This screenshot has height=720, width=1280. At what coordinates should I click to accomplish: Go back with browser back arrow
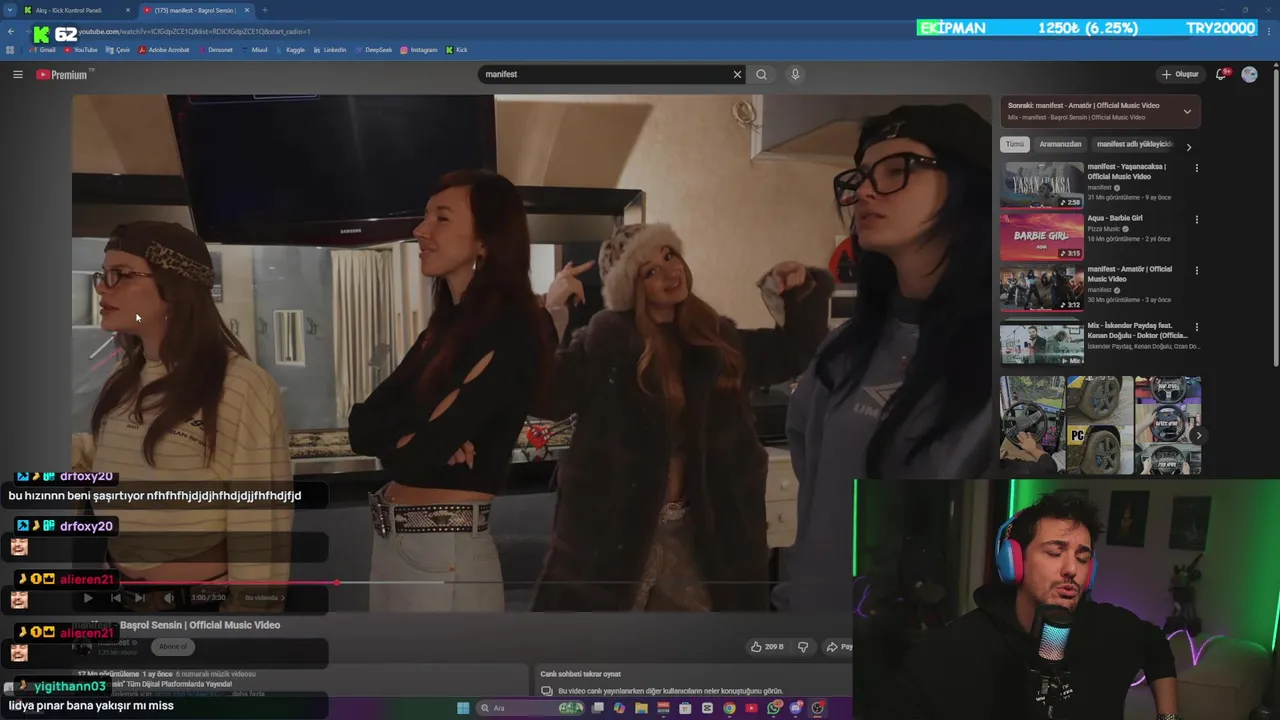(10, 32)
